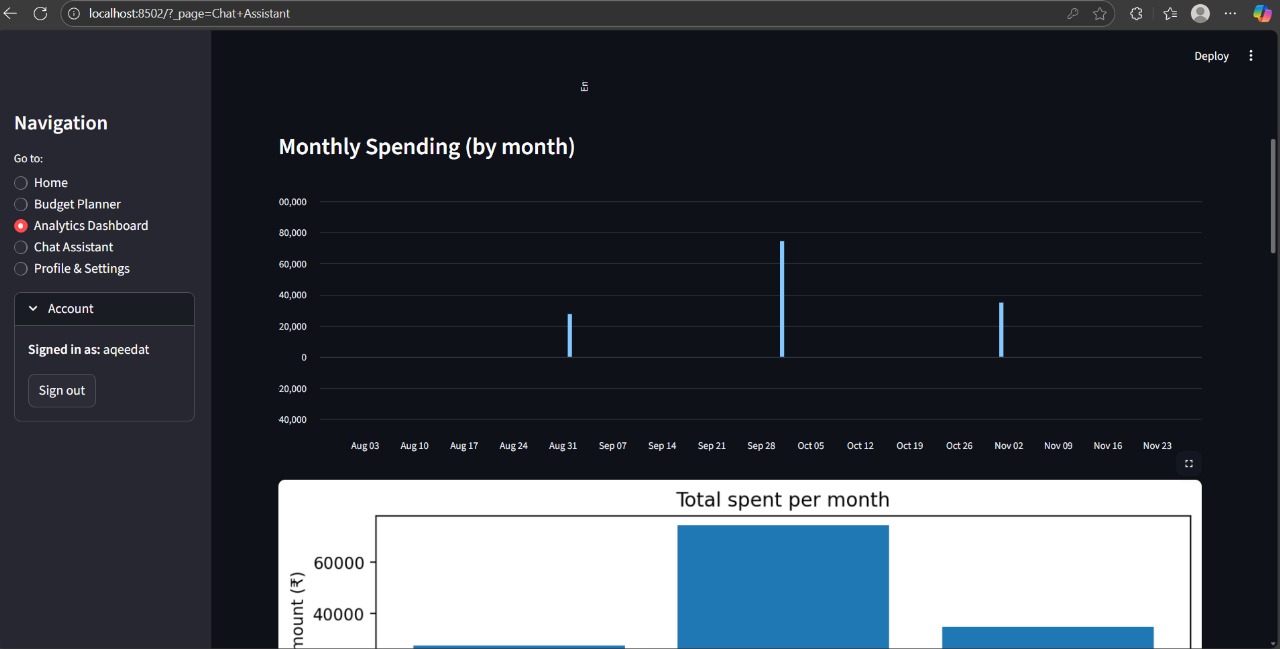Screen dimensions: 1280x649
Task: Open the browser profile avatar
Action: [1201, 13]
